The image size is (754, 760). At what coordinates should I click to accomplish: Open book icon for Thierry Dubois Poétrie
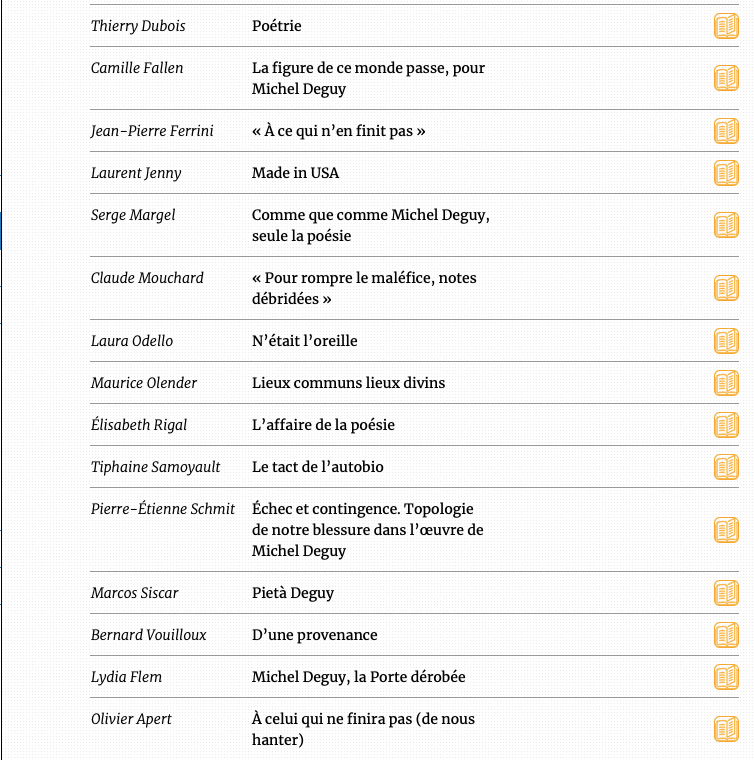(726, 26)
